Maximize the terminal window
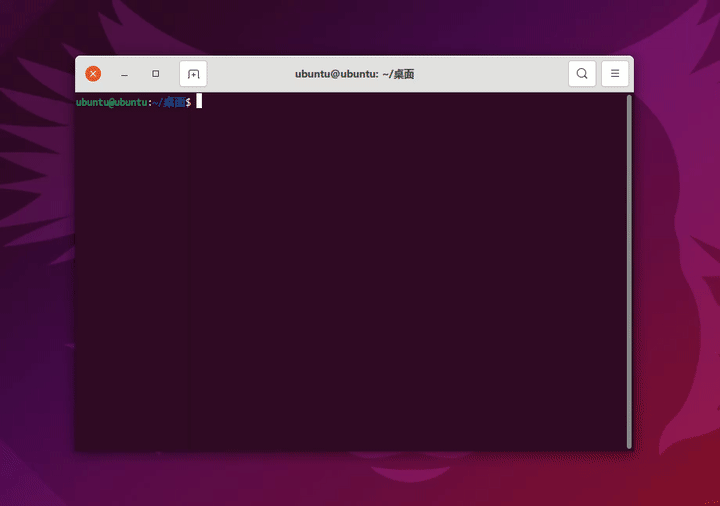 pyautogui.click(x=156, y=74)
